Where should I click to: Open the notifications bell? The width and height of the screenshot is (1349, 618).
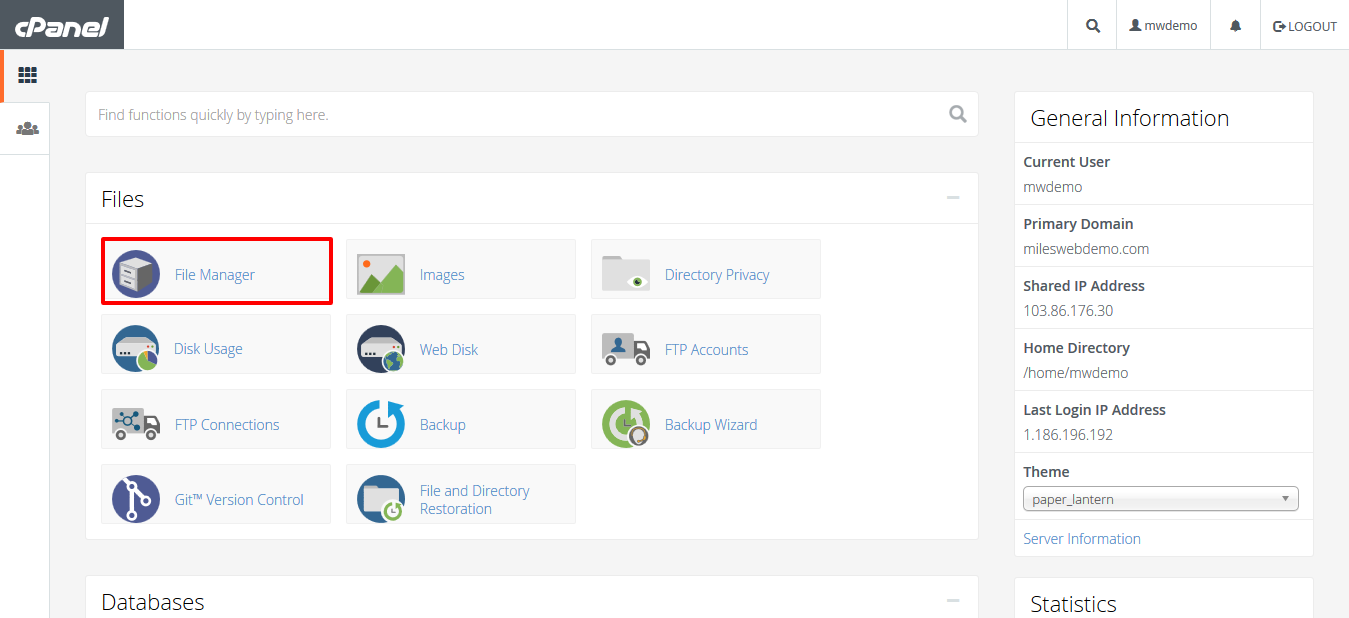(x=1235, y=26)
